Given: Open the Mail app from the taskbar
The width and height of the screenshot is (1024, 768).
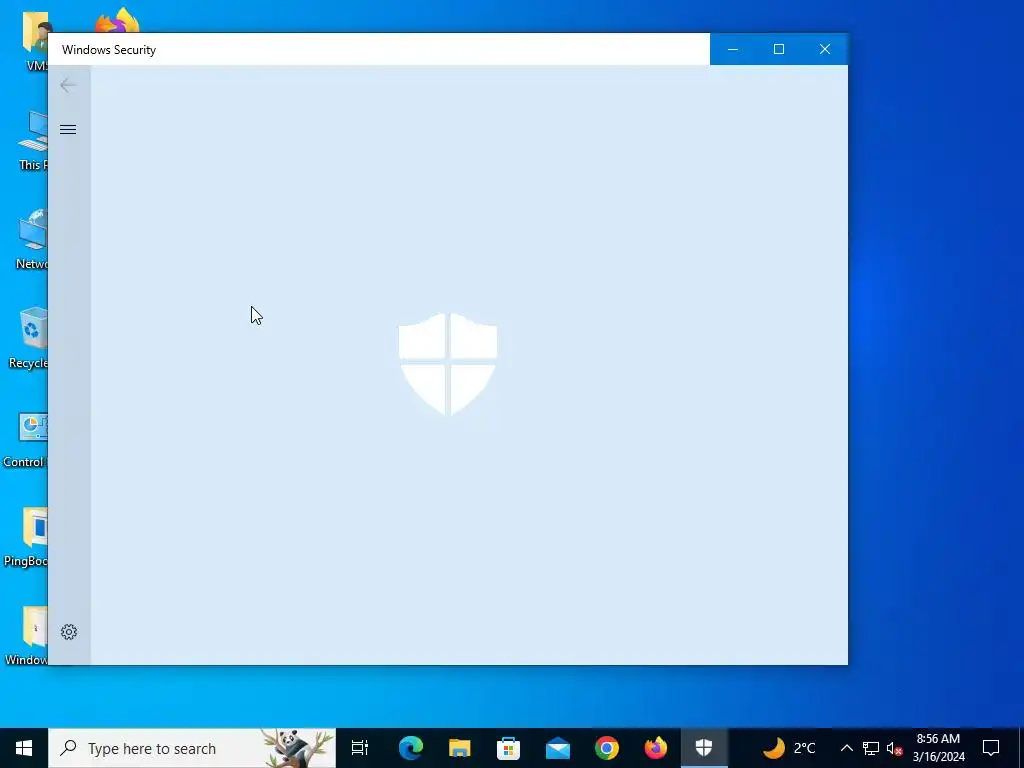Looking at the screenshot, I should [558, 748].
